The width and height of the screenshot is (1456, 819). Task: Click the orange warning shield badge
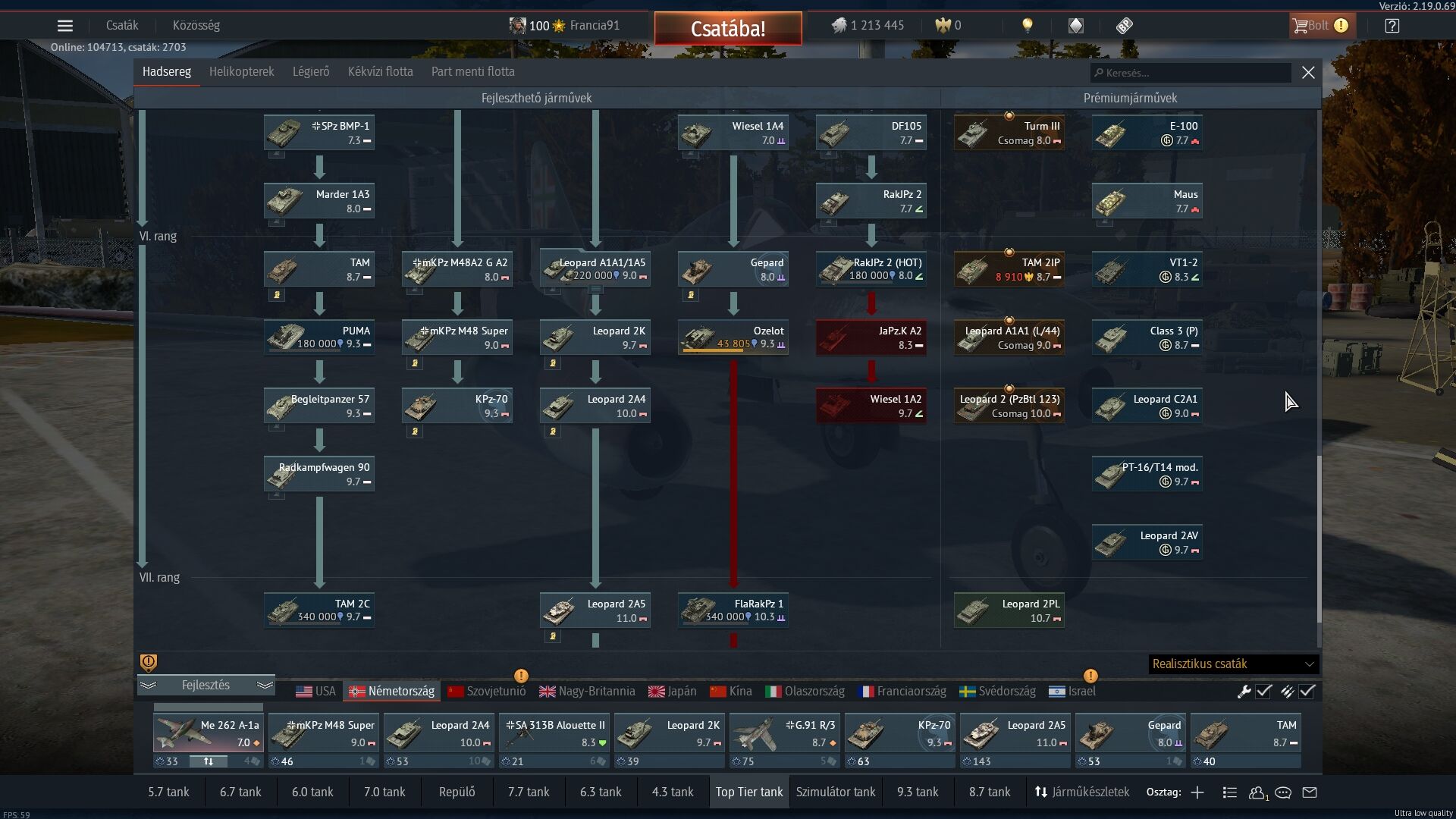coord(149,663)
